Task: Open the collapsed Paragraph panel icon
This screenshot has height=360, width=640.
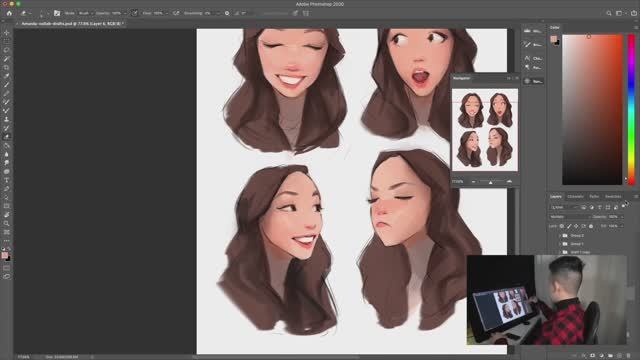Action: (527, 67)
